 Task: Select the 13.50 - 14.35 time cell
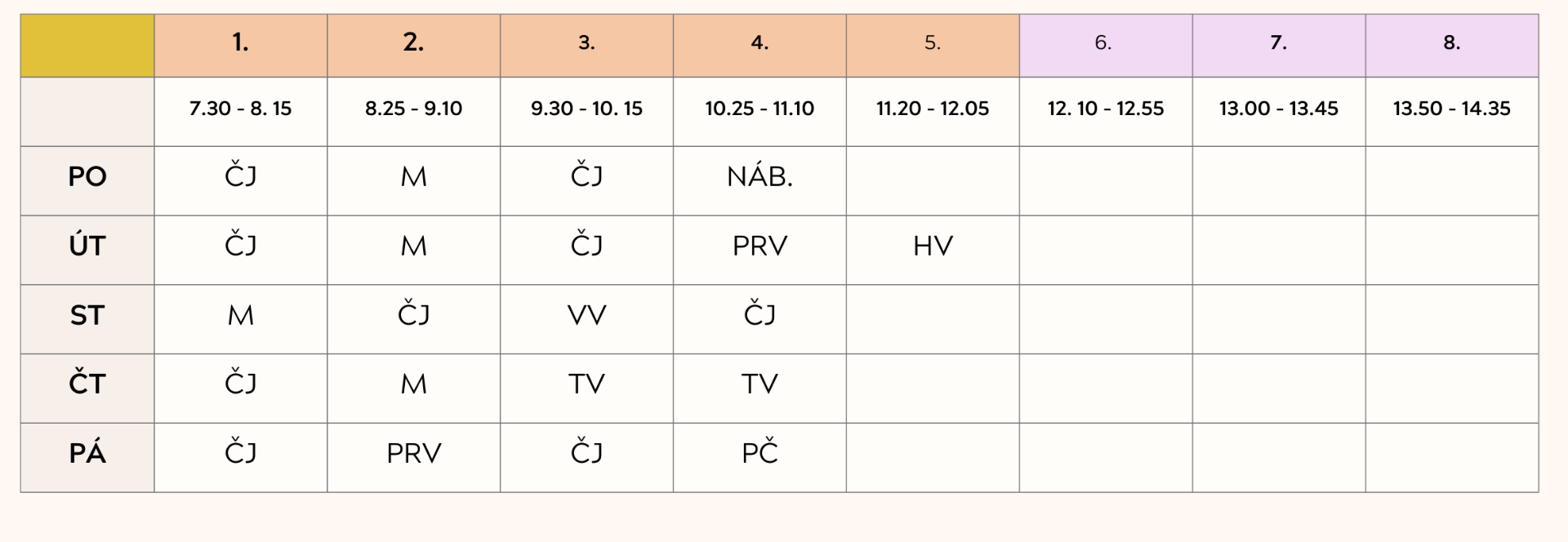(1452, 112)
